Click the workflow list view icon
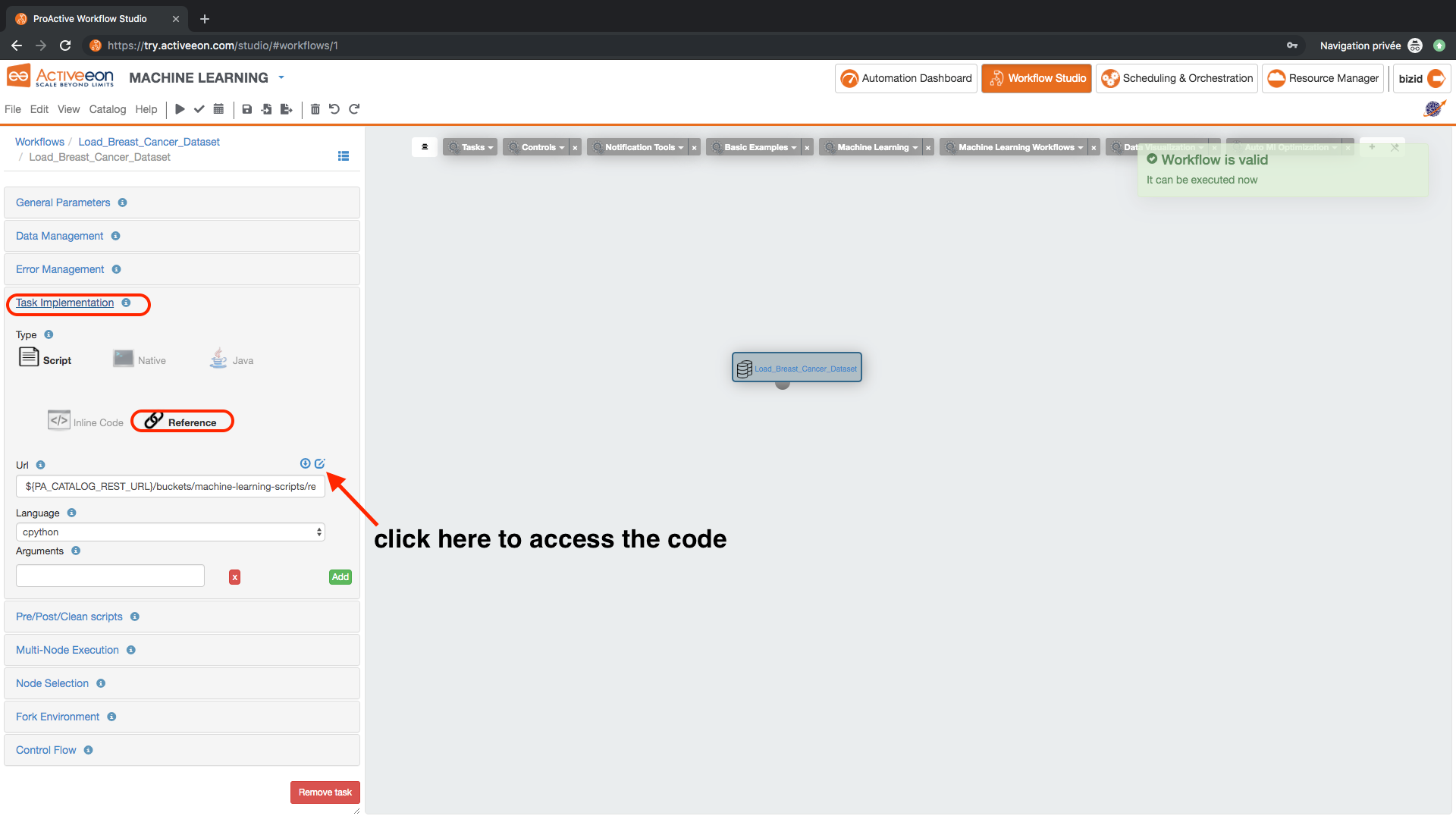The width and height of the screenshot is (1456, 819). 344,155
